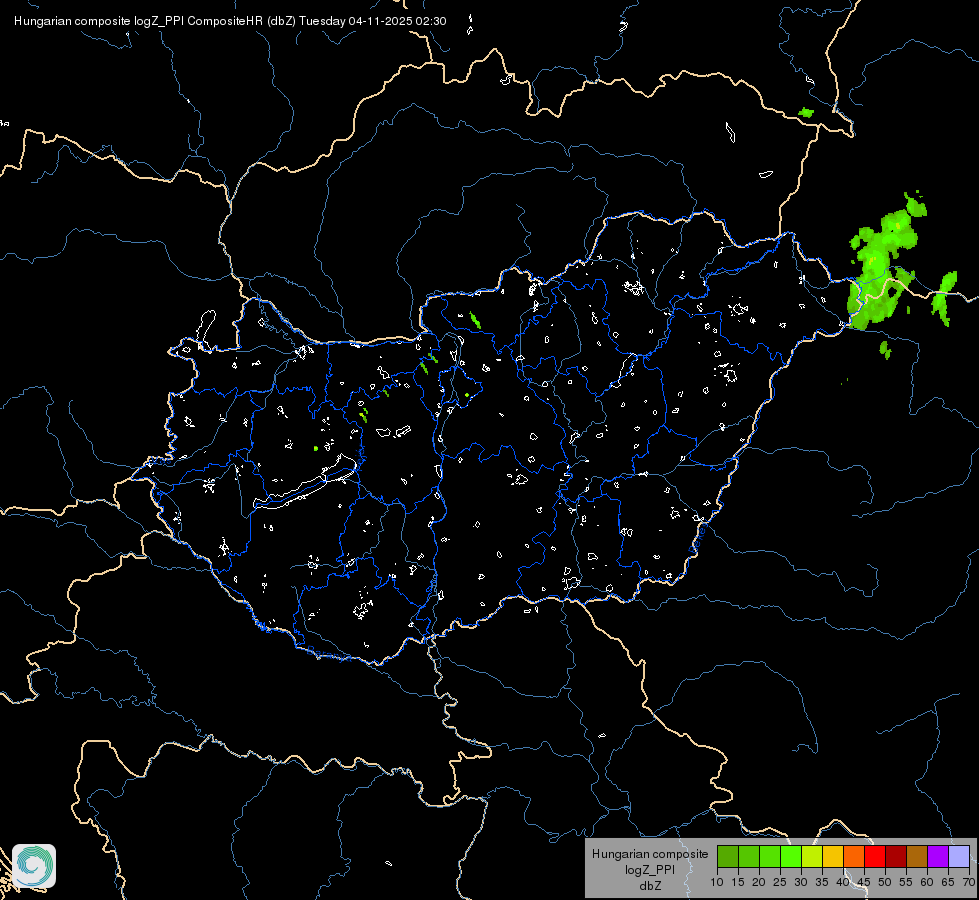Click the map title 'Hungarian composite logZ_PPI CompositeHR'

[139, 21]
